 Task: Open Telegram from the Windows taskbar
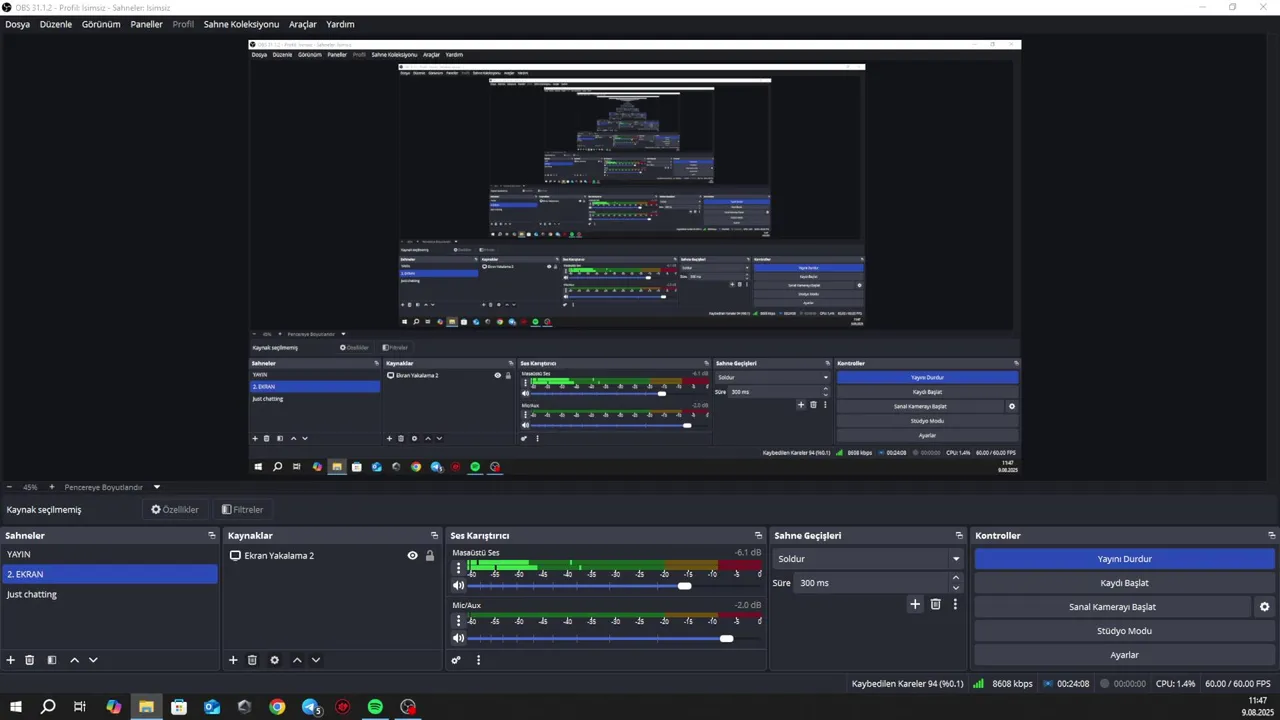click(x=310, y=707)
